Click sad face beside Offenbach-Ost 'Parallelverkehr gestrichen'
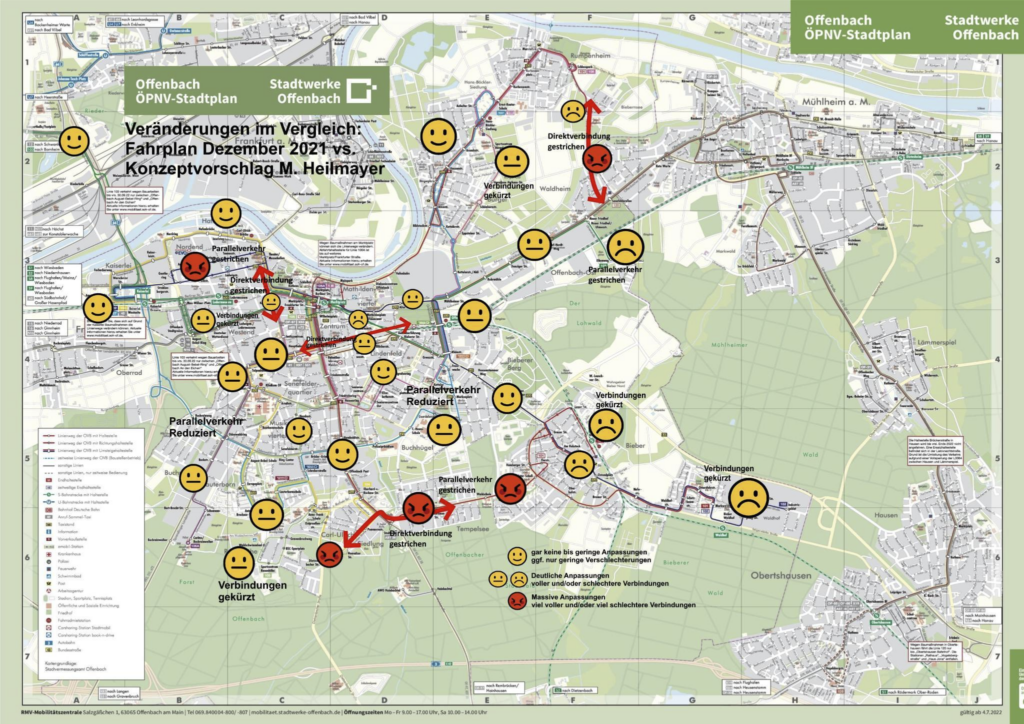 (625, 245)
